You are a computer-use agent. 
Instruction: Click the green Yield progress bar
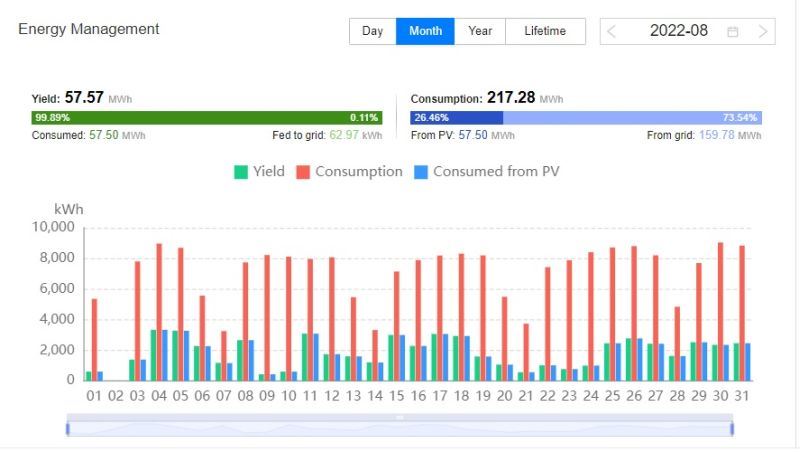pos(200,117)
